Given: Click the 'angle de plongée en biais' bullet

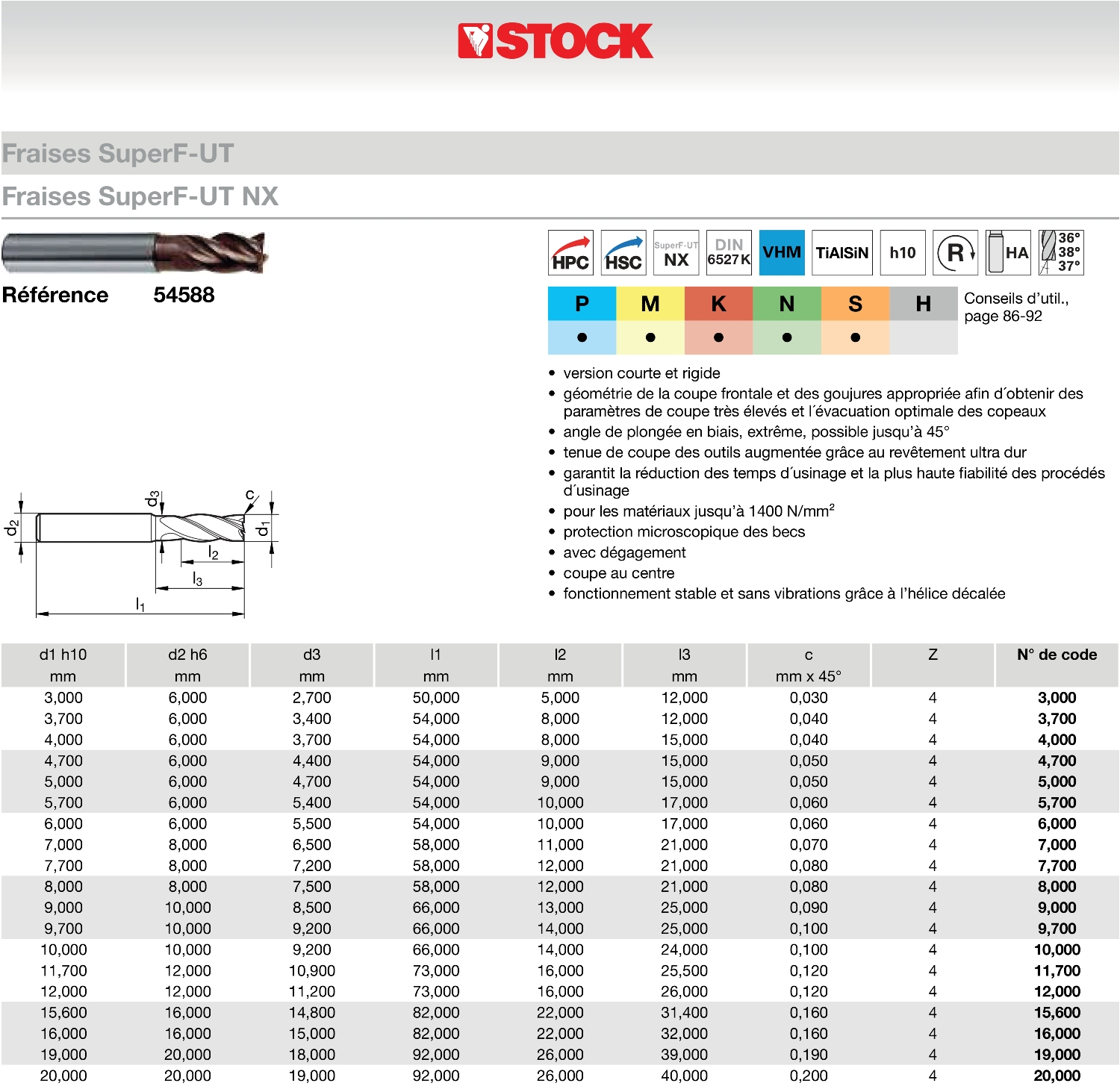Looking at the screenshot, I should coord(756,431).
